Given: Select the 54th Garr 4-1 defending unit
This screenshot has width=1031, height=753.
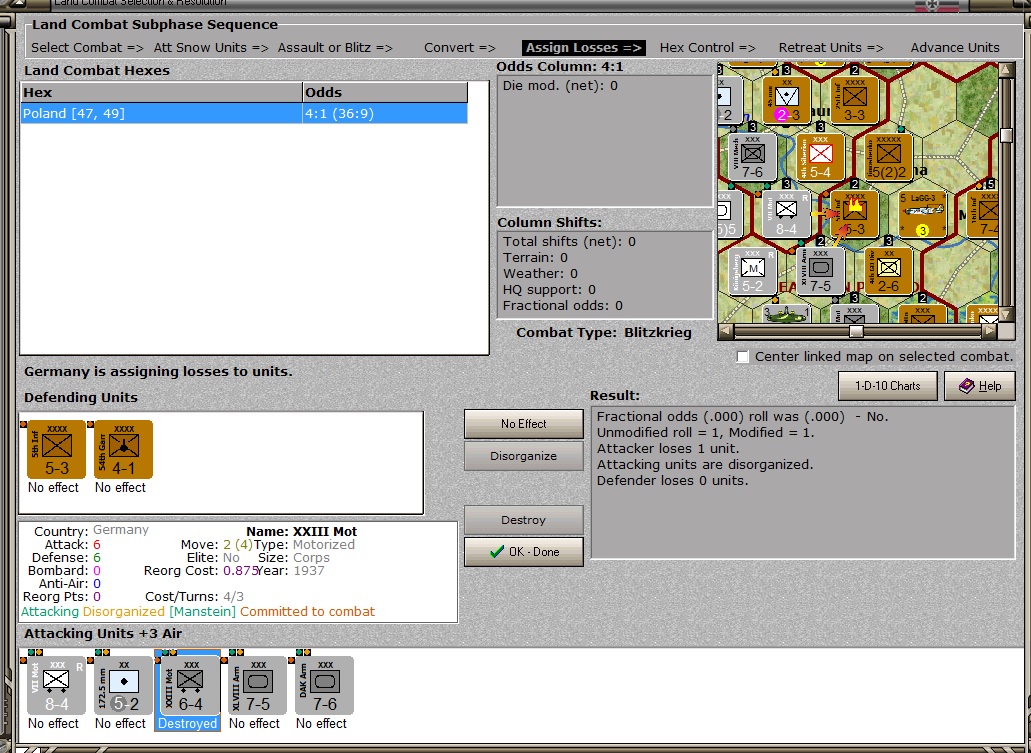Looking at the screenshot, I should [x=123, y=450].
